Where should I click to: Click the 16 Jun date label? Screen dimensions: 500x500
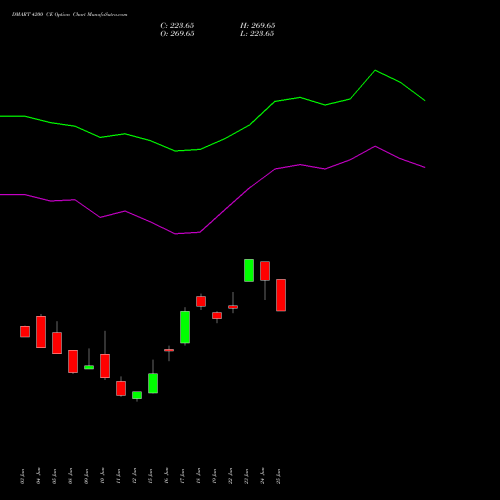pos(166,476)
